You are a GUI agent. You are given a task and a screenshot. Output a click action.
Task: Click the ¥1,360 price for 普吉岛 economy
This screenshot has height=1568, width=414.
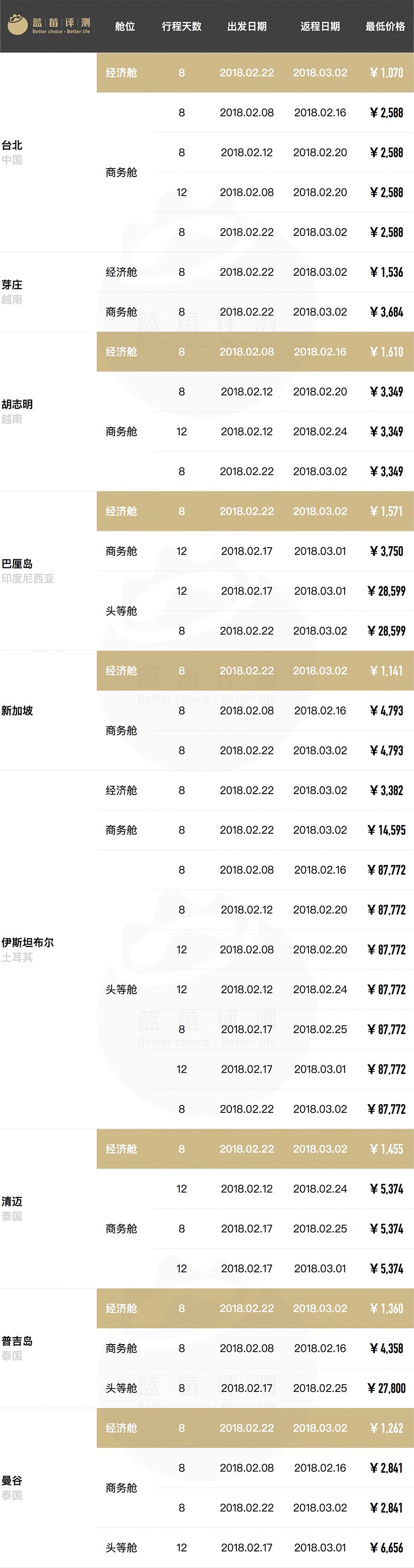click(386, 1308)
